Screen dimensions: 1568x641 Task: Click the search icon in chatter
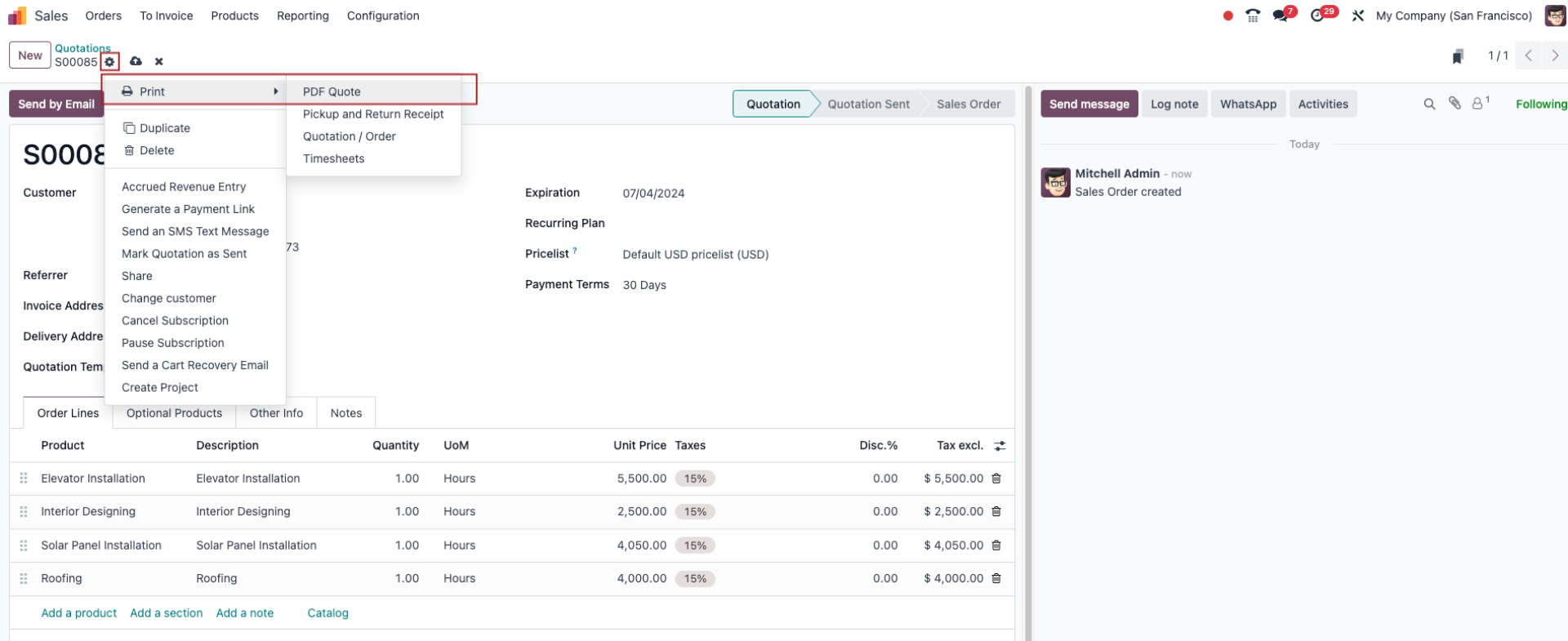[1429, 105]
